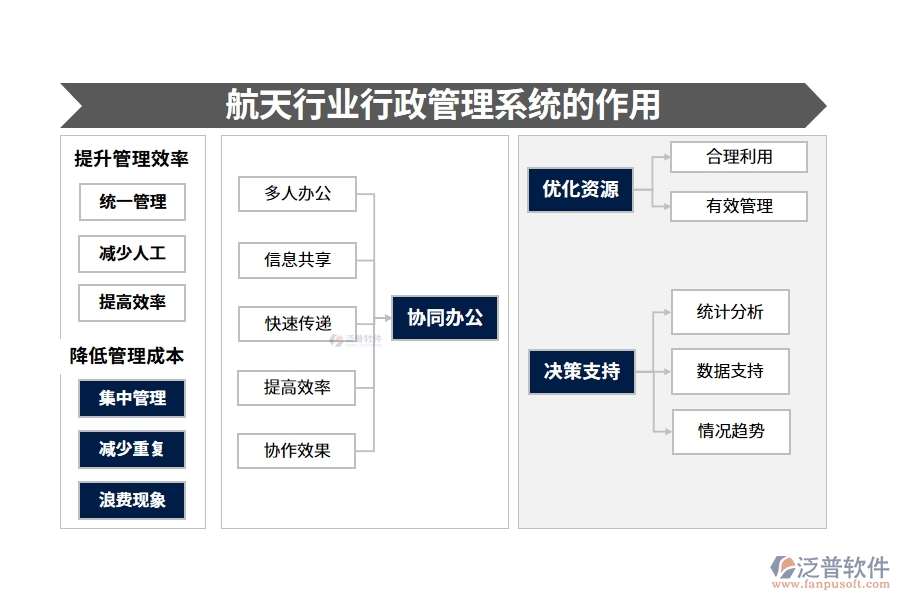Click the 统一管理 box
Viewport: 900px width, 600px height.
(x=132, y=202)
